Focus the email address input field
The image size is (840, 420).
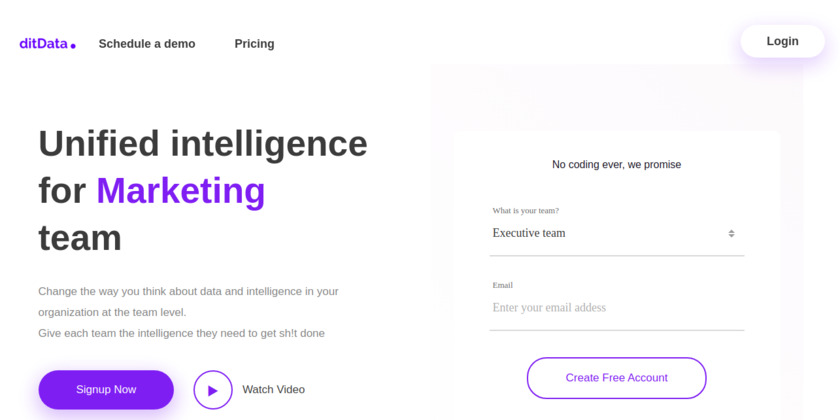pyautogui.click(x=616, y=308)
